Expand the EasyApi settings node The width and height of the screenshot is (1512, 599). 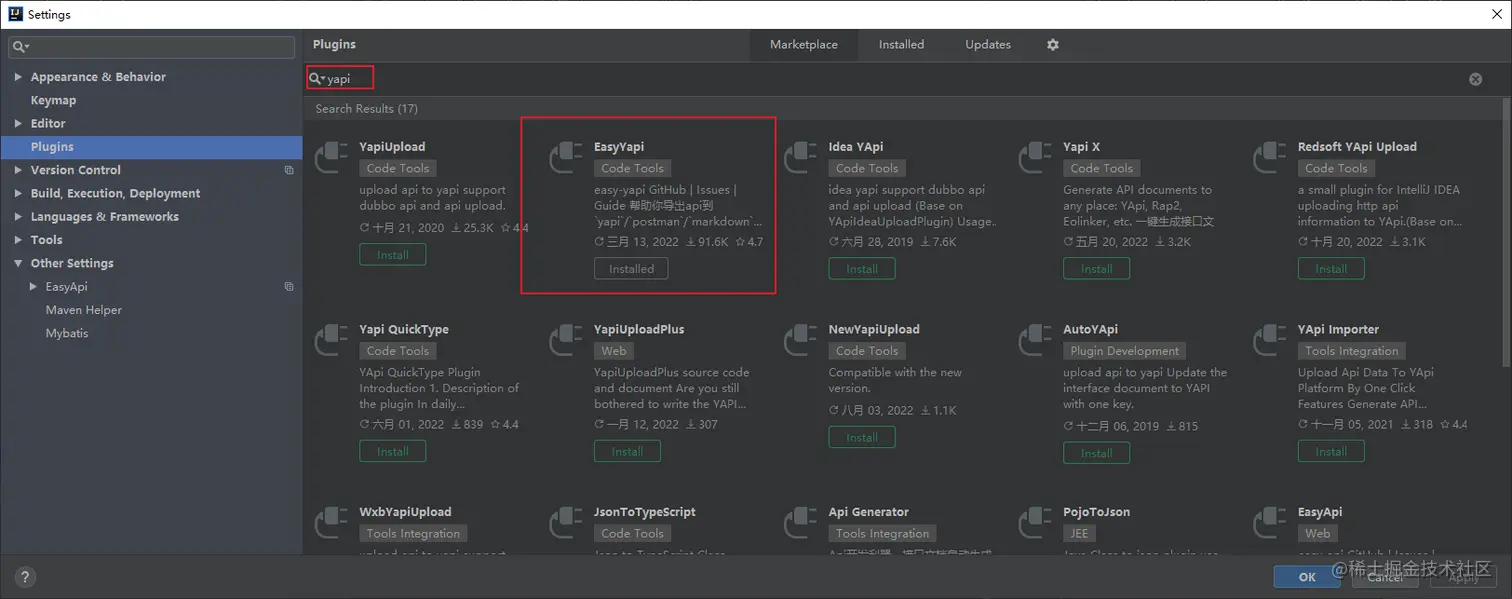[x=34, y=287]
